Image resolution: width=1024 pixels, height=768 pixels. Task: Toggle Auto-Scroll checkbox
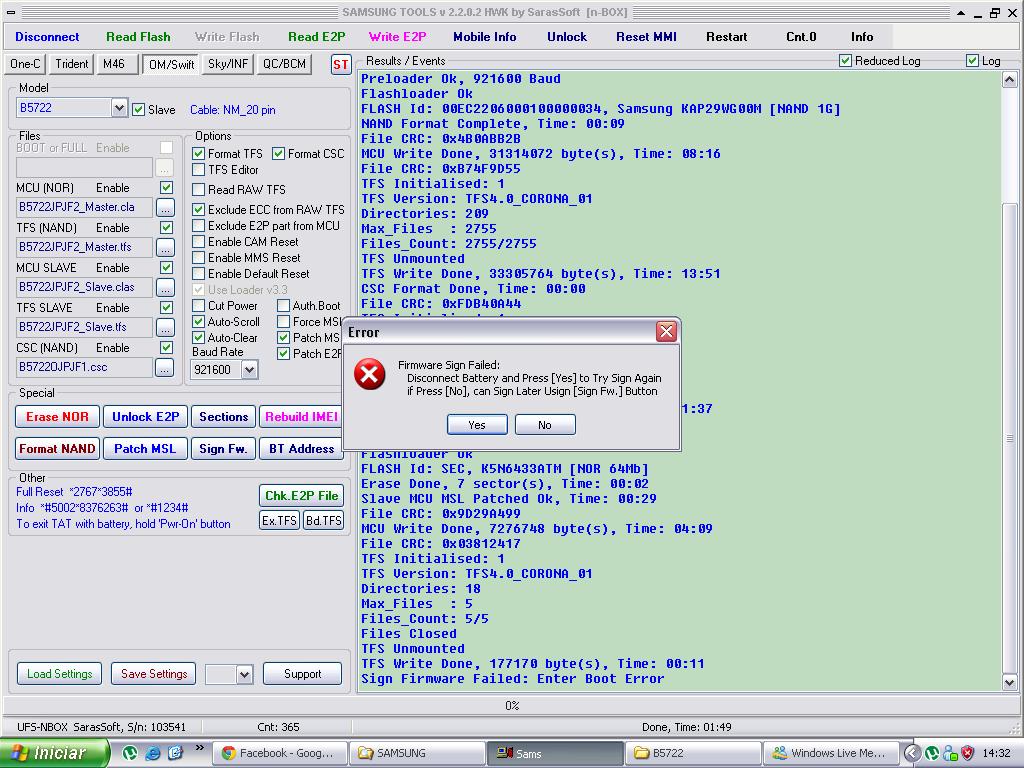click(199, 322)
